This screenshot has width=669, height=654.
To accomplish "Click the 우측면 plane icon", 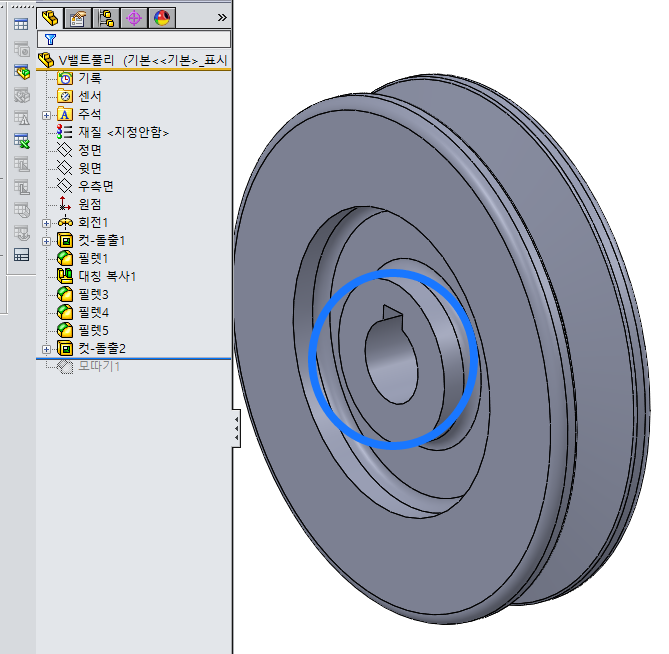I will point(65,186).
